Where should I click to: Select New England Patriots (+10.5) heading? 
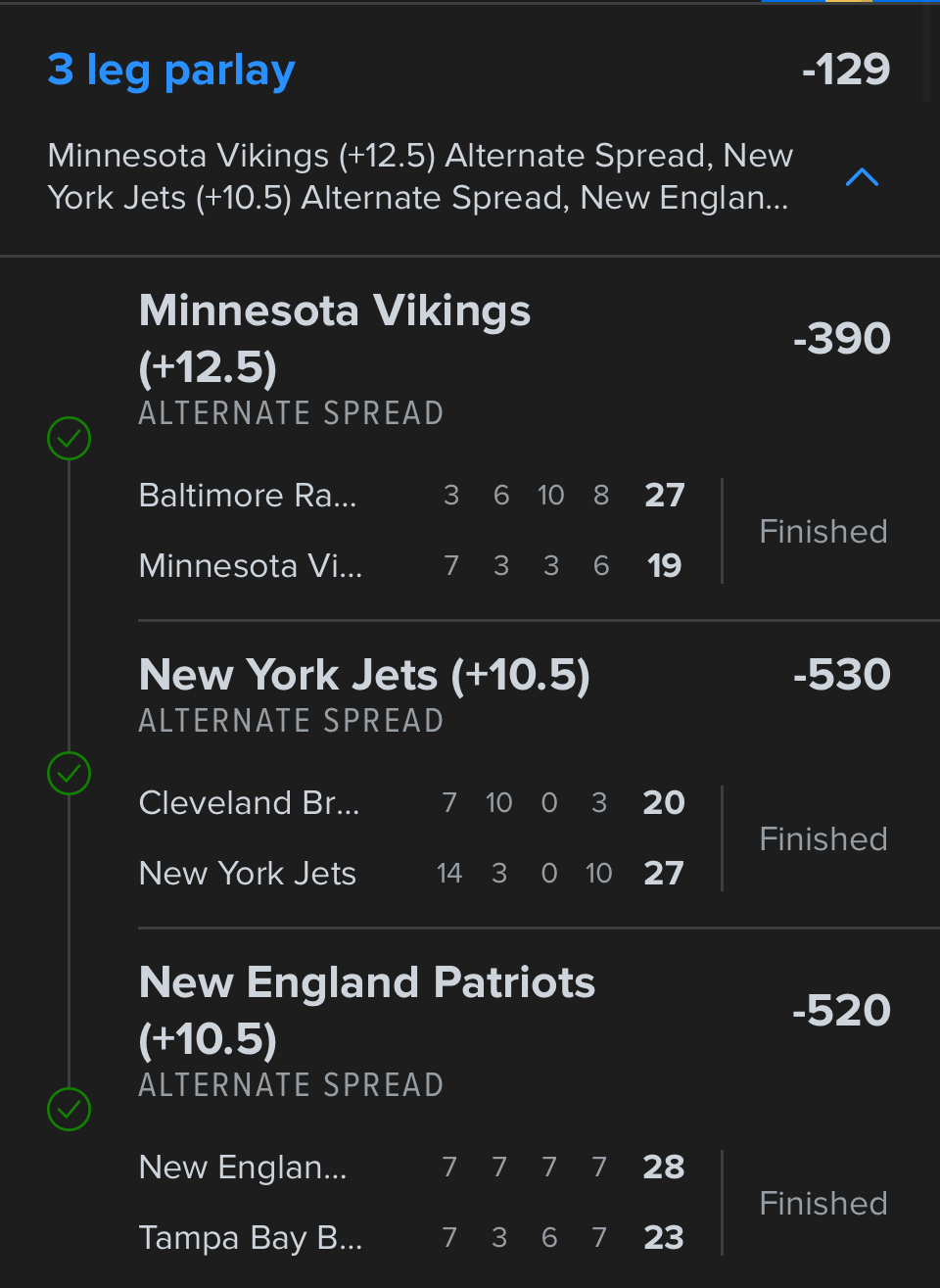pyautogui.click(x=366, y=1010)
